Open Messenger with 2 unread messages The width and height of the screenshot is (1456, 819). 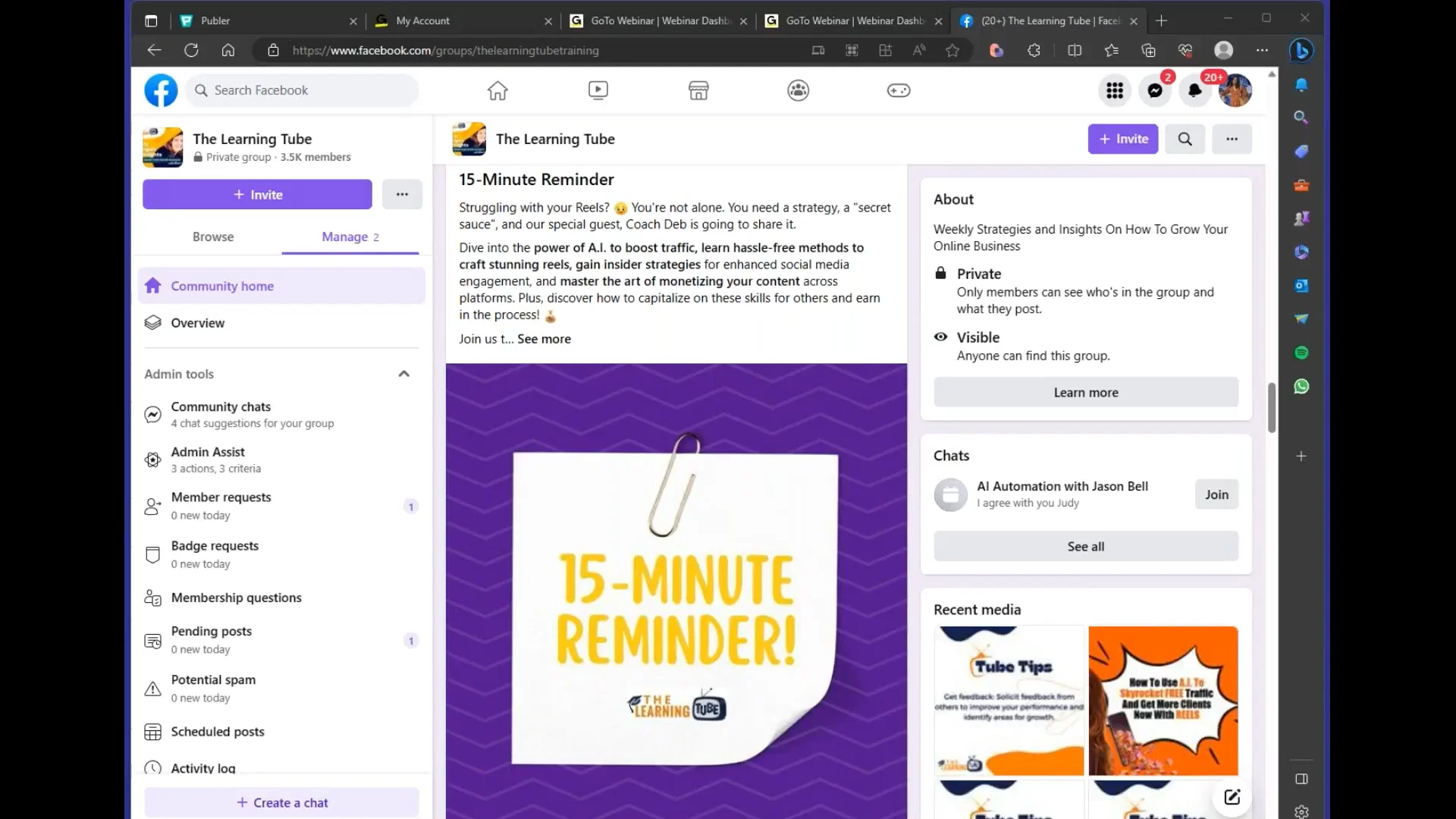pyautogui.click(x=1155, y=91)
